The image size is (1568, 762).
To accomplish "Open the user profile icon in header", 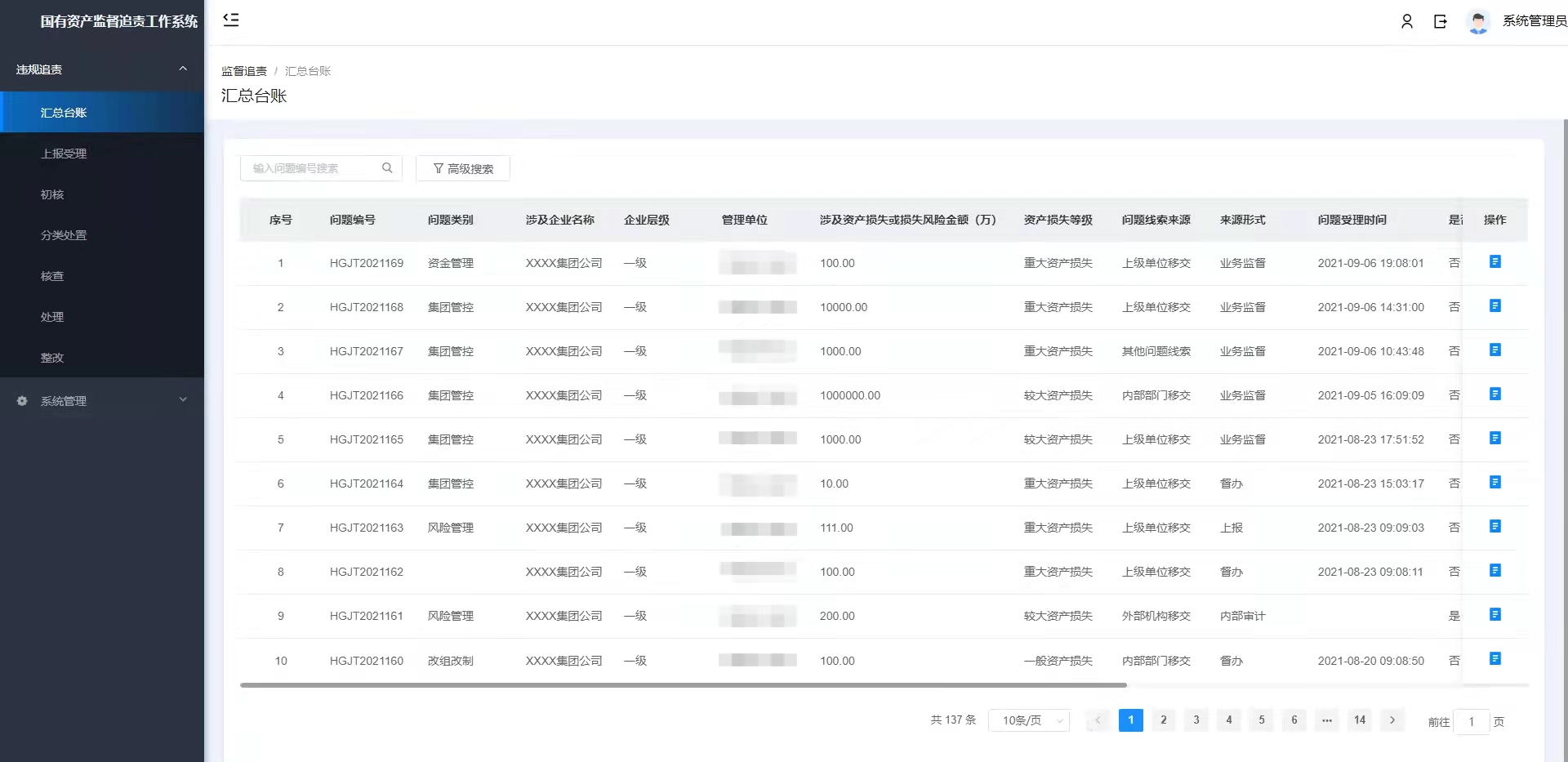I will pyautogui.click(x=1406, y=21).
